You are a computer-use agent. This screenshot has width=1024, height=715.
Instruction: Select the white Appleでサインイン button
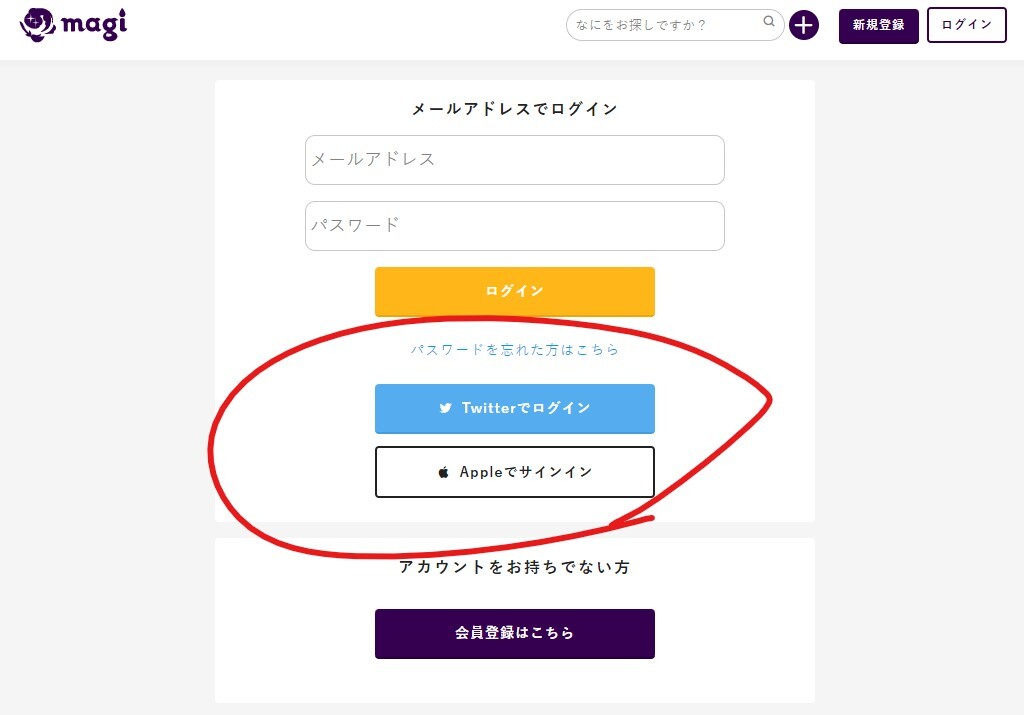click(x=514, y=471)
